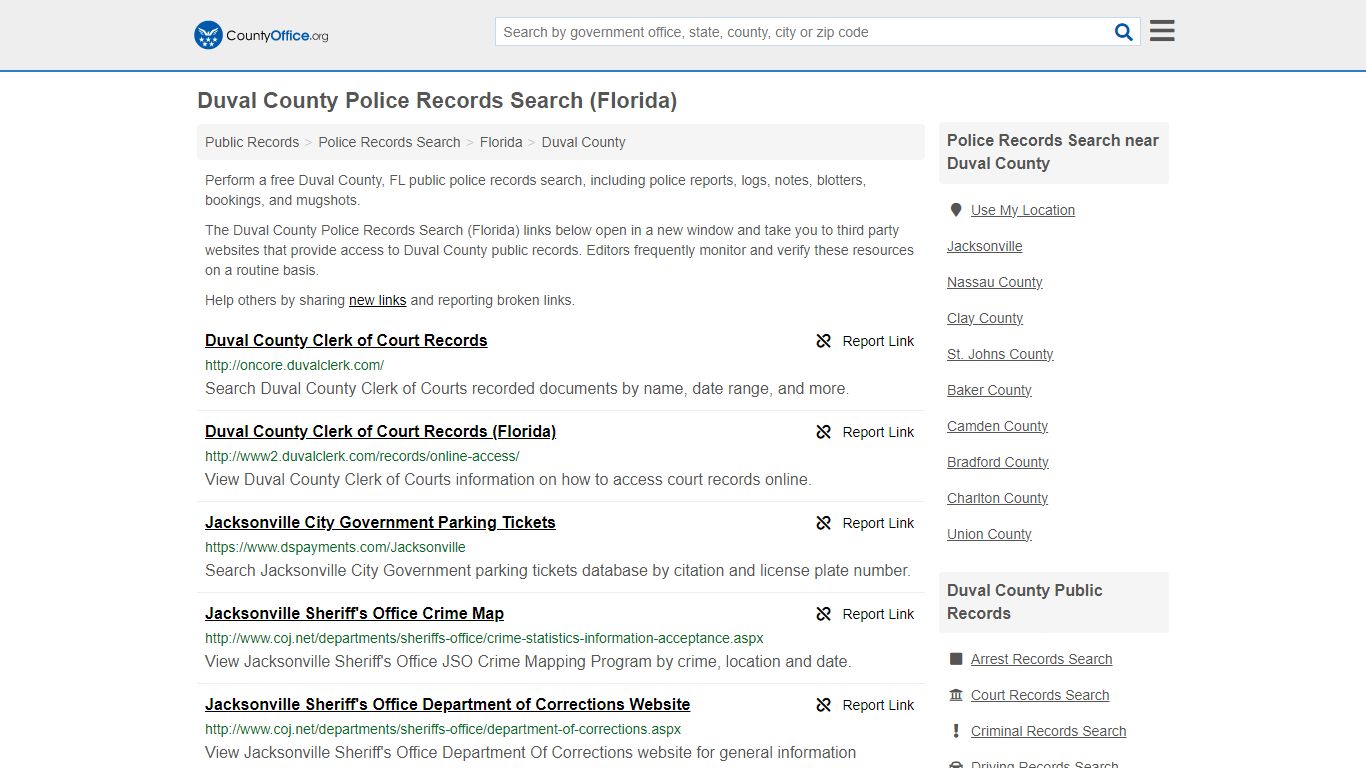
Task: Open the hamburger menu icon
Action: coord(1162,31)
